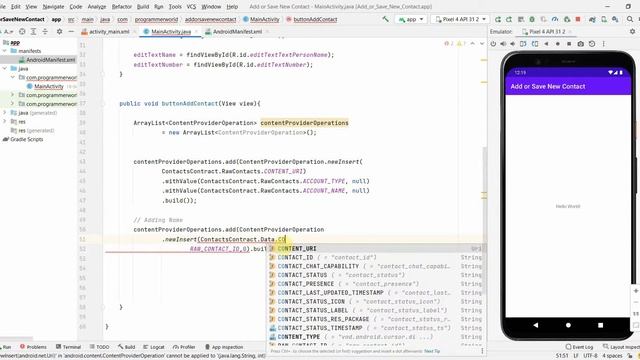Open the Device Manager icon in toolbar

click(x=604, y=19)
